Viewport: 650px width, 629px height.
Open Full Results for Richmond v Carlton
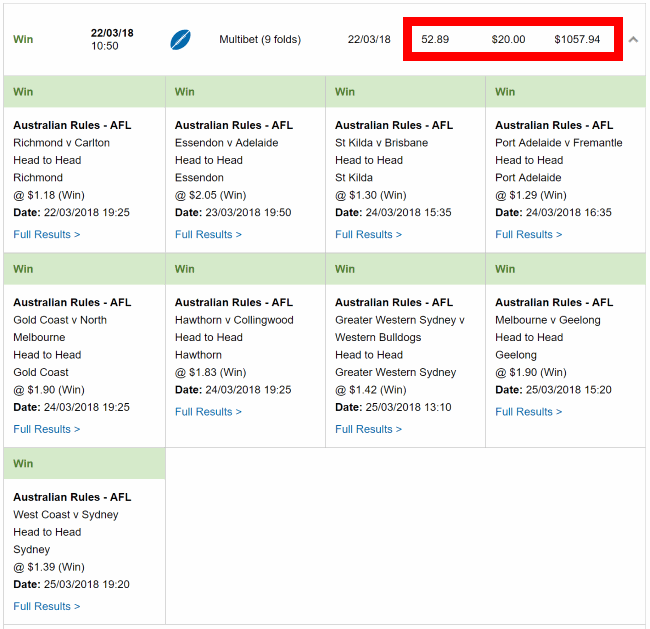click(x=46, y=234)
